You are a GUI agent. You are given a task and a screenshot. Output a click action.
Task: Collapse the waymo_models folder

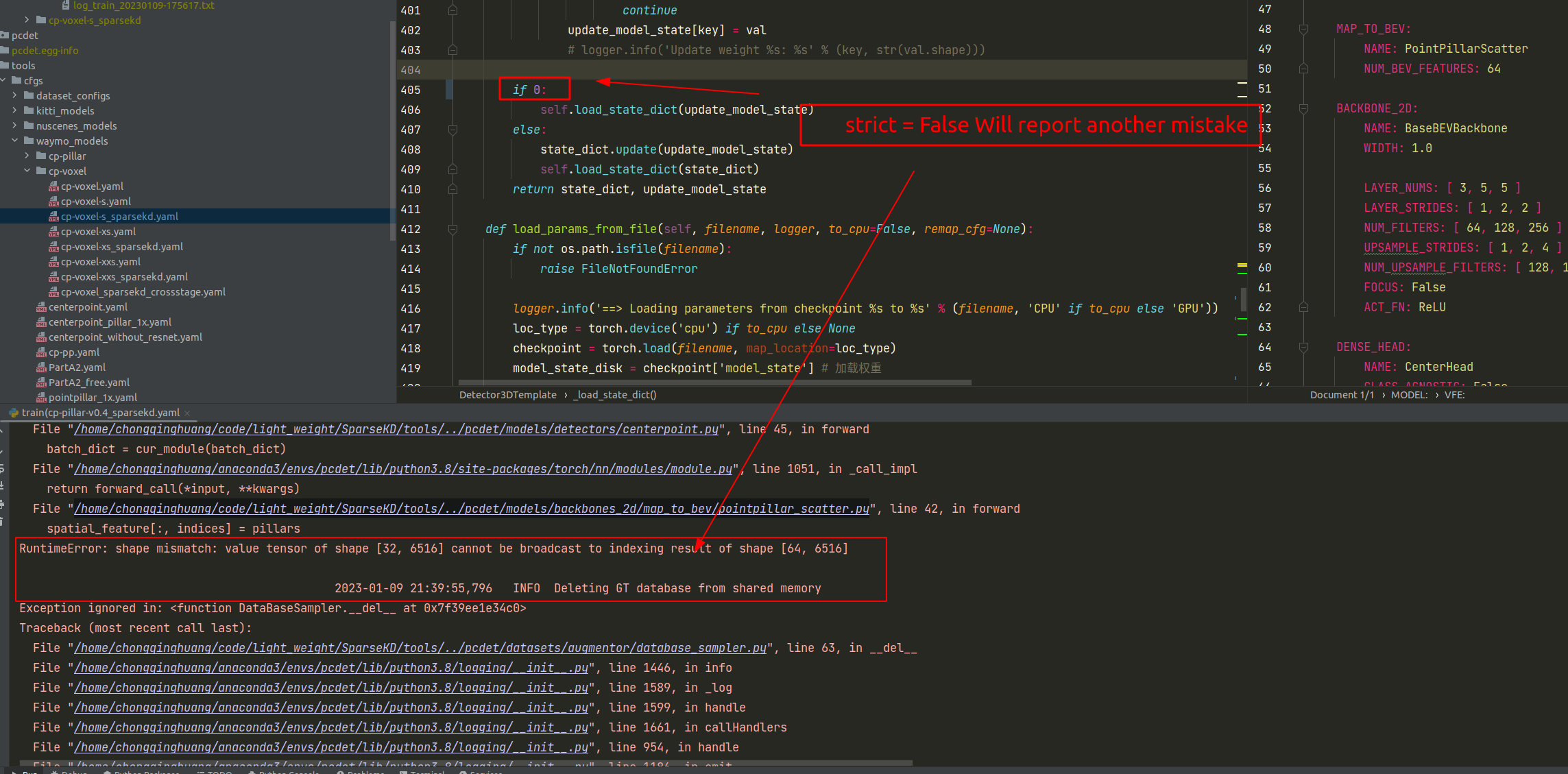14,141
